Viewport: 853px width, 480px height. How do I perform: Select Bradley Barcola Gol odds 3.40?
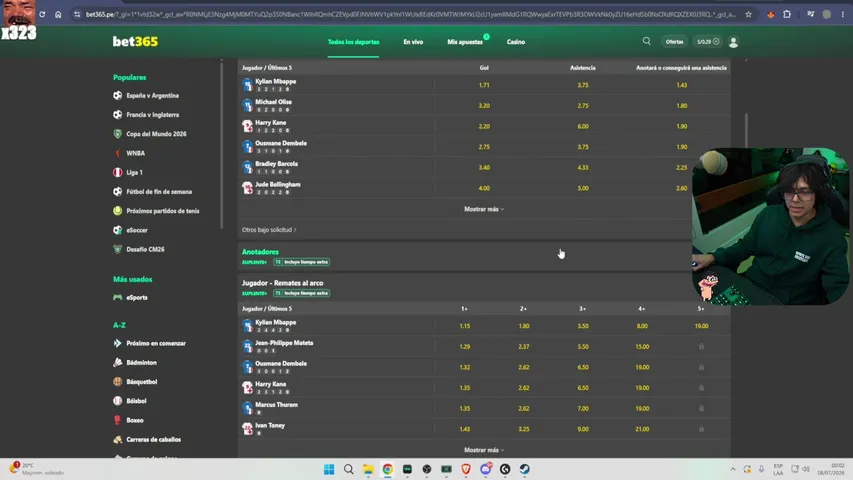point(484,168)
